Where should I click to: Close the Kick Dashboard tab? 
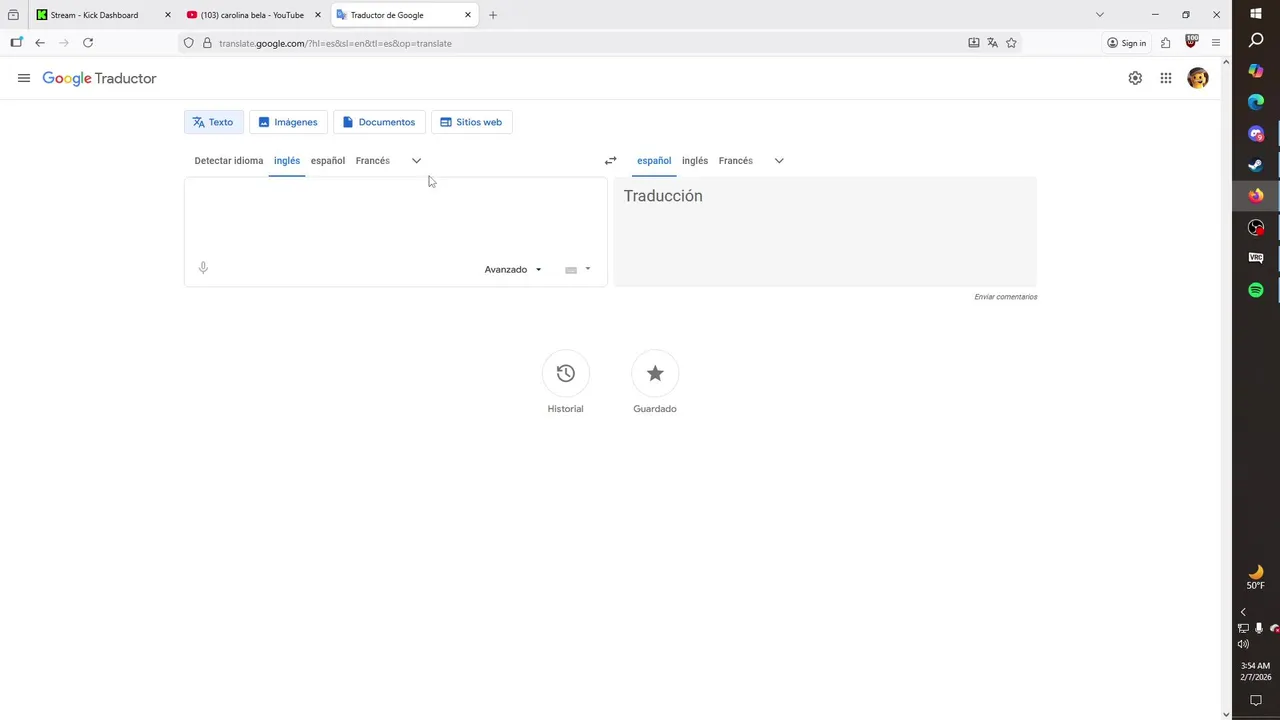click(x=167, y=15)
